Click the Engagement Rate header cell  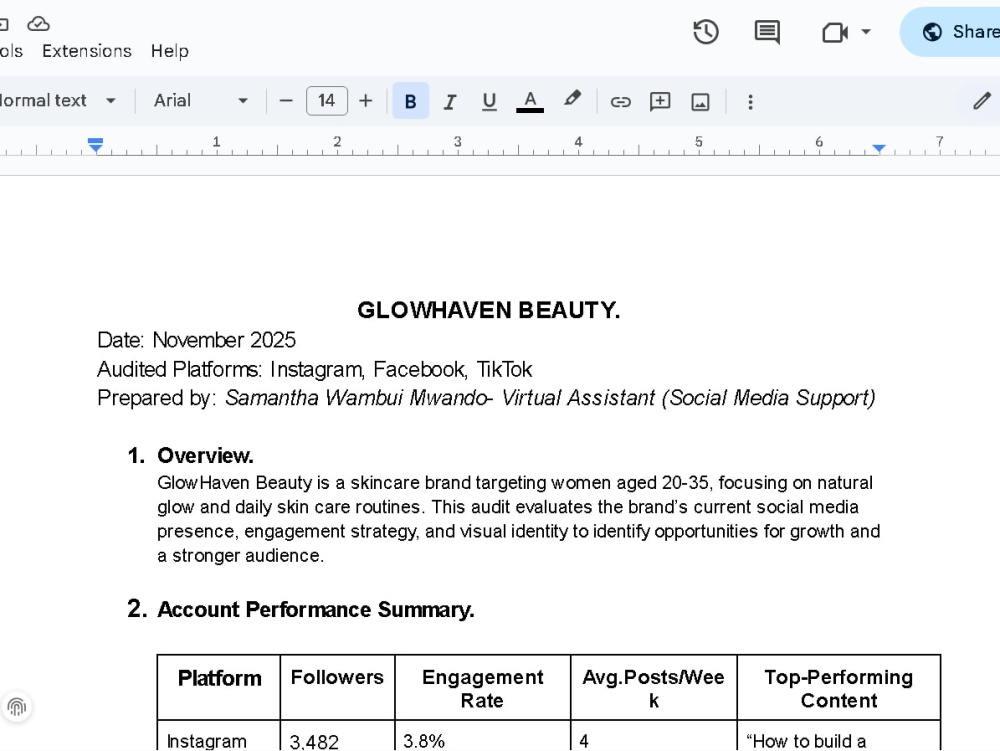click(x=483, y=688)
